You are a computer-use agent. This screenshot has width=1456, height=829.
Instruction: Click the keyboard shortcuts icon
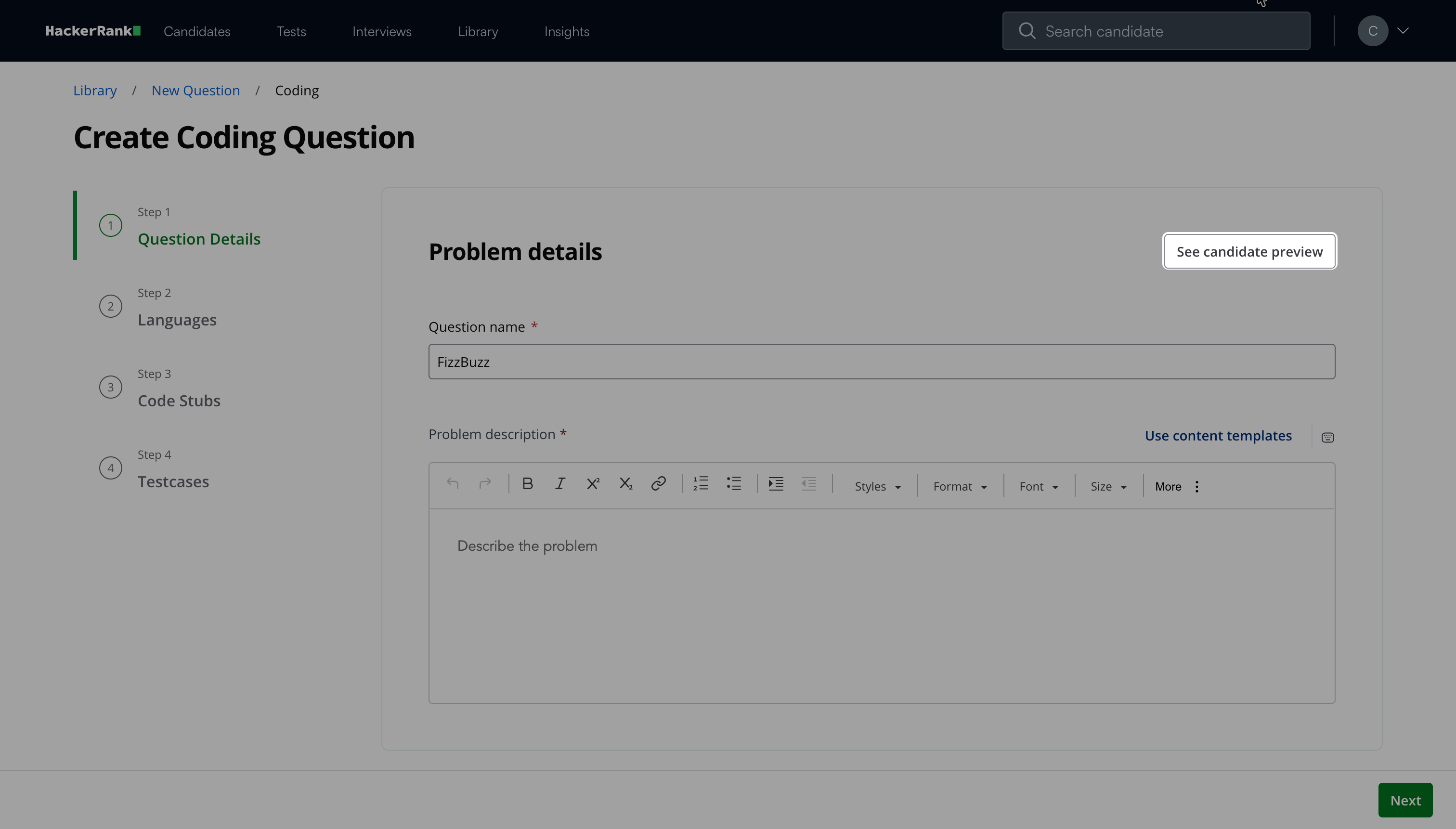coord(1327,437)
